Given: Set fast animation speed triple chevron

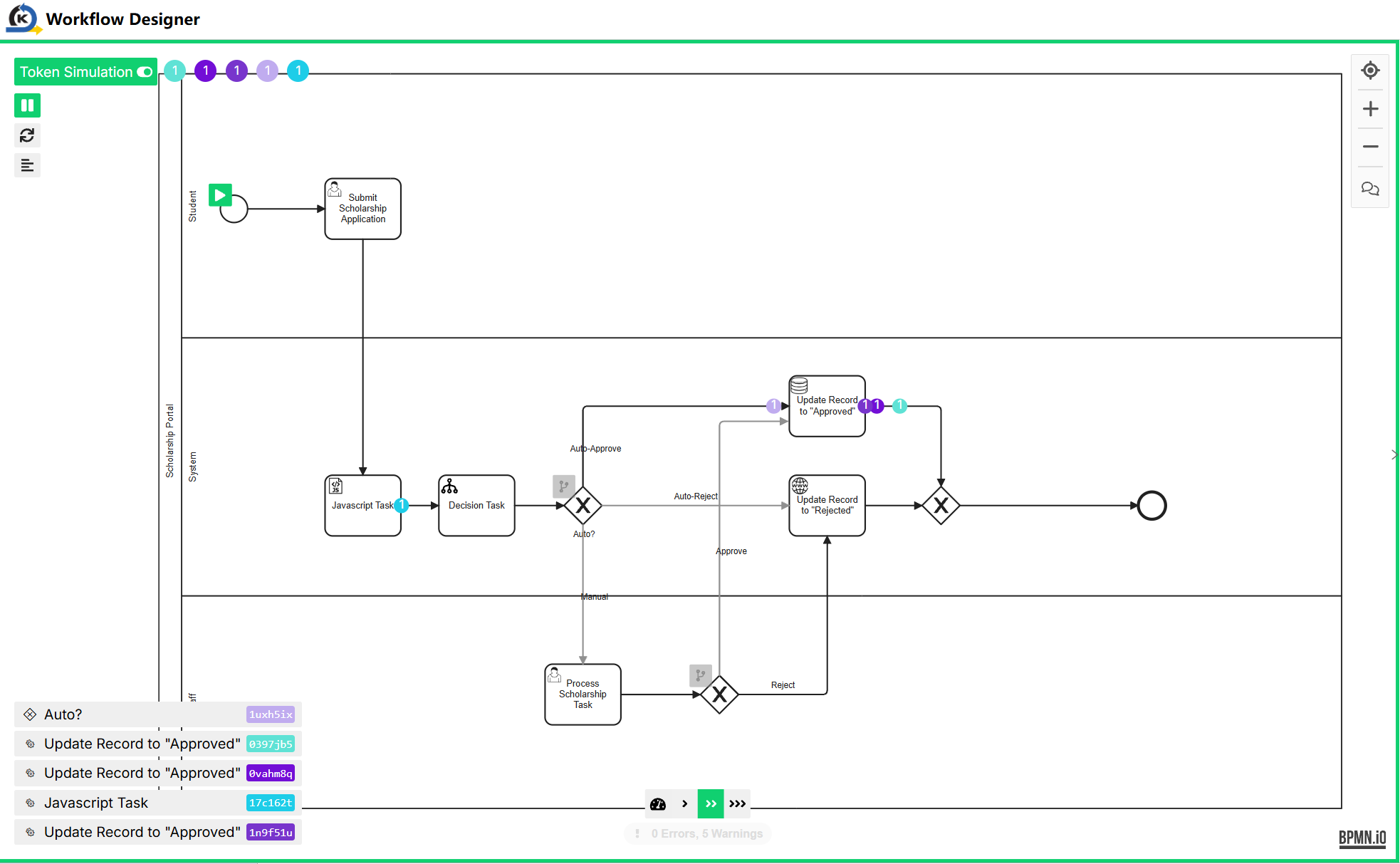Looking at the screenshot, I should [737, 803].
